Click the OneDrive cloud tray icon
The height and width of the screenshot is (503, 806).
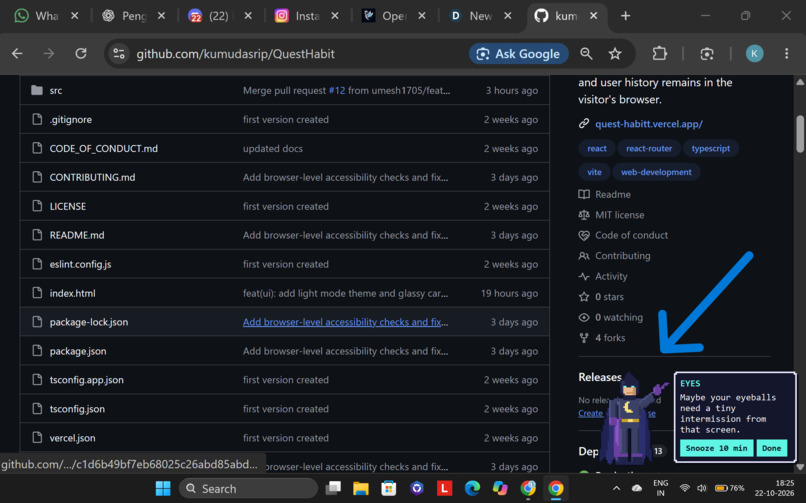(636, 488)
